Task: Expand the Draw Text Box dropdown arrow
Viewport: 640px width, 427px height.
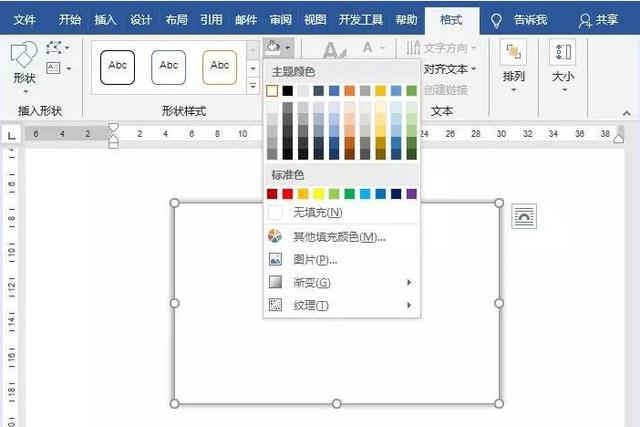Action: (x=69, y=68)
